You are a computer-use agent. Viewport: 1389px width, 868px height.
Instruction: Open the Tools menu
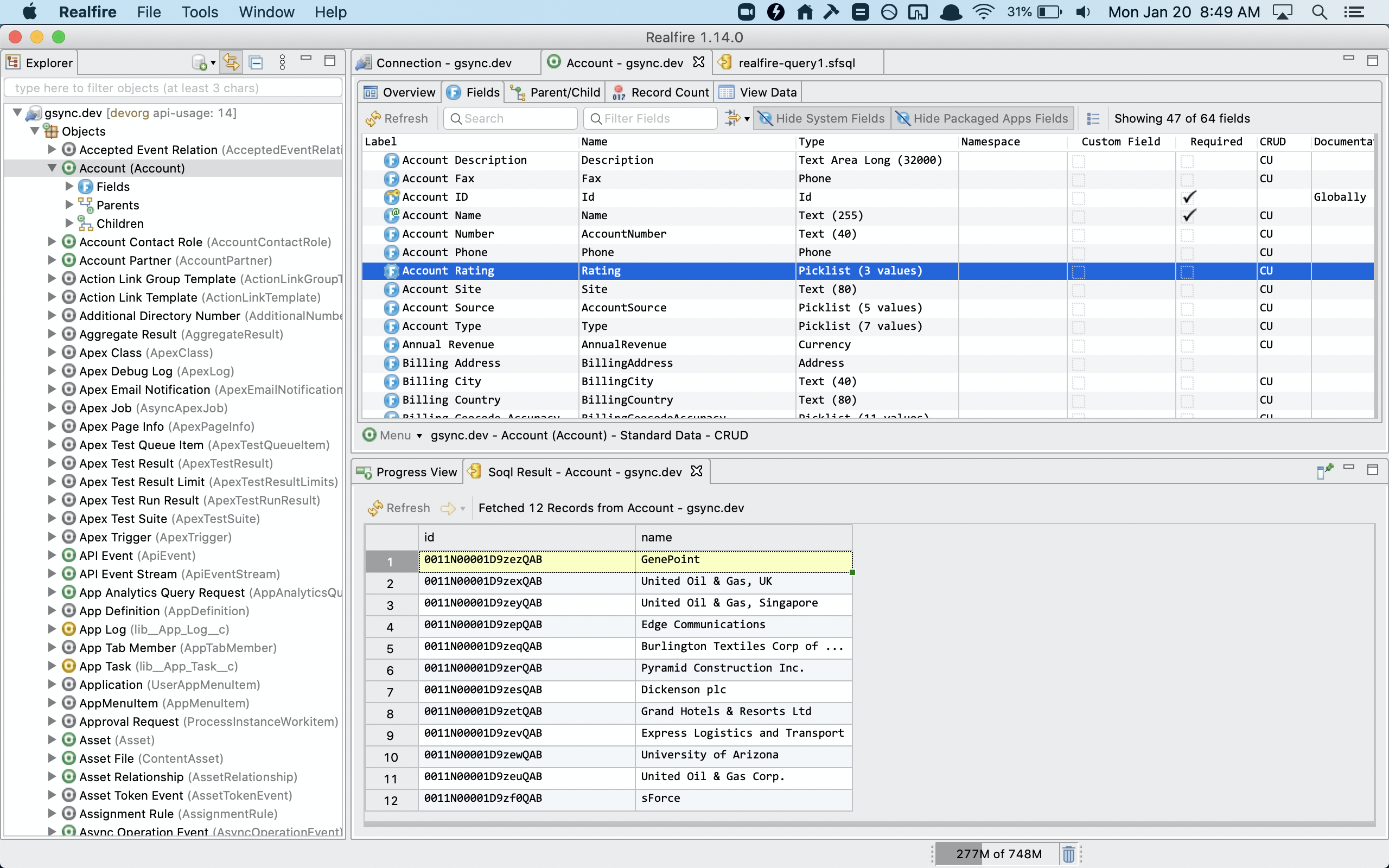[x=199, y=12]
